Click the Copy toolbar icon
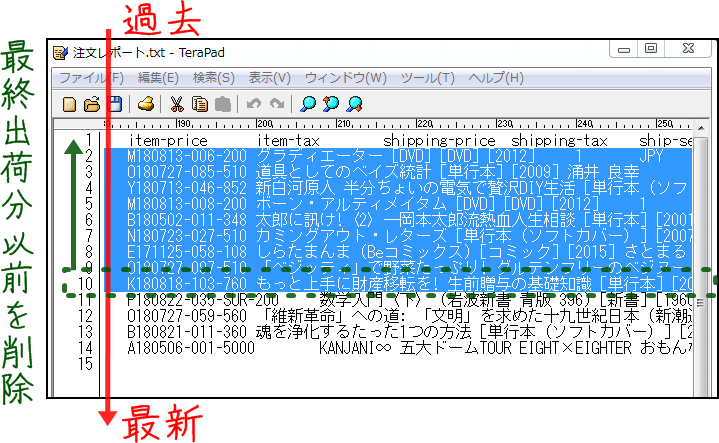 click(x=200, y=103)
